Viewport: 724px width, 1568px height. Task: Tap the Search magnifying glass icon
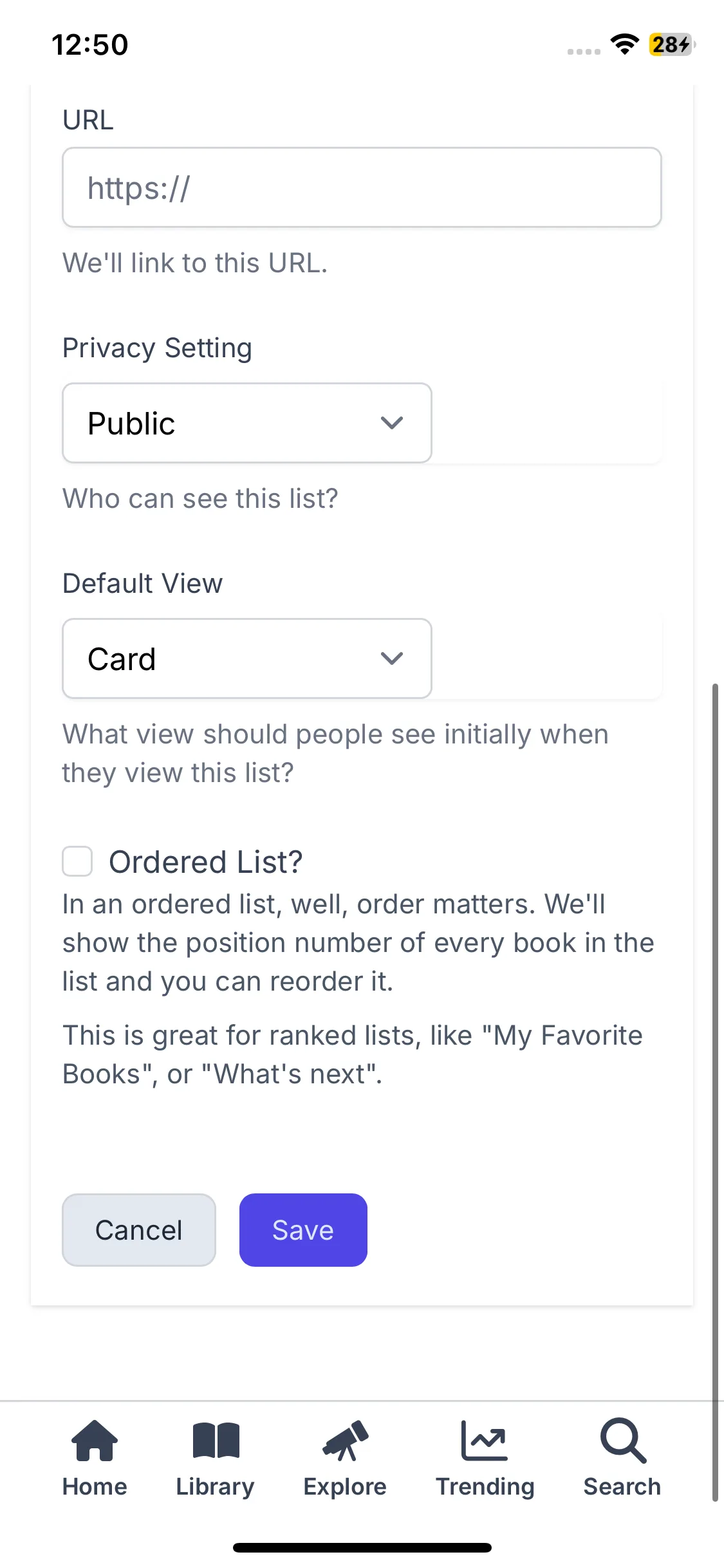tap(622, 1441)
